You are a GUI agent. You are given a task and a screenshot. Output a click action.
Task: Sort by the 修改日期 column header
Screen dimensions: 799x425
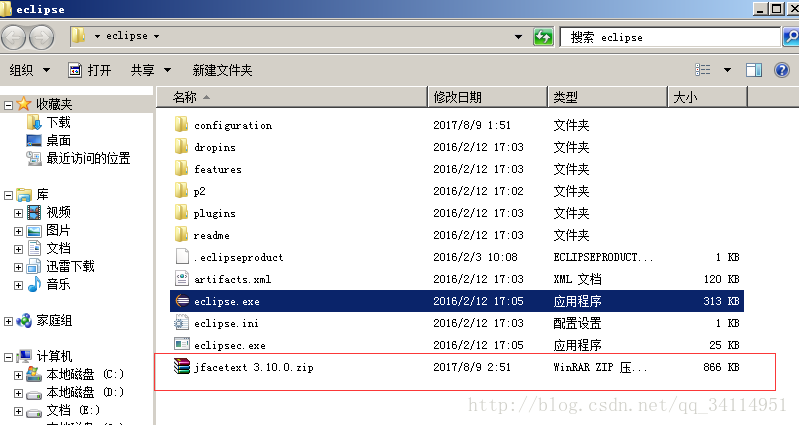tap(487, 97)
